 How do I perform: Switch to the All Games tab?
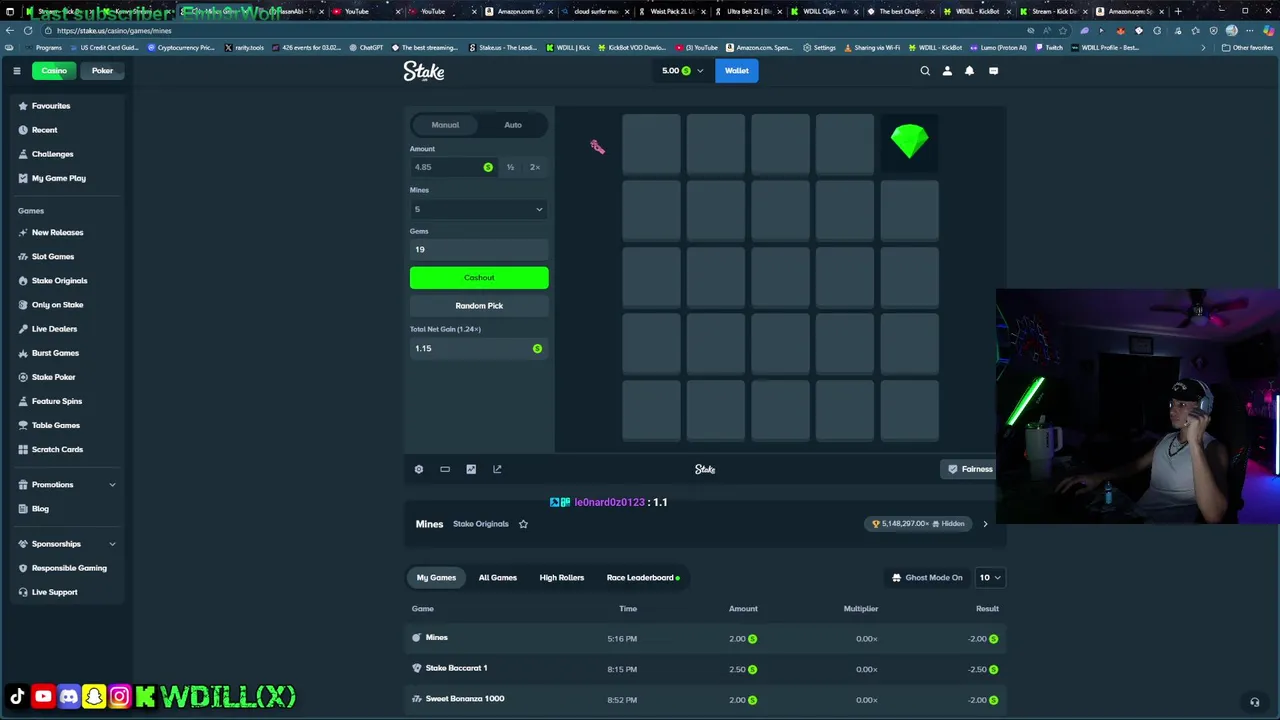497,577
